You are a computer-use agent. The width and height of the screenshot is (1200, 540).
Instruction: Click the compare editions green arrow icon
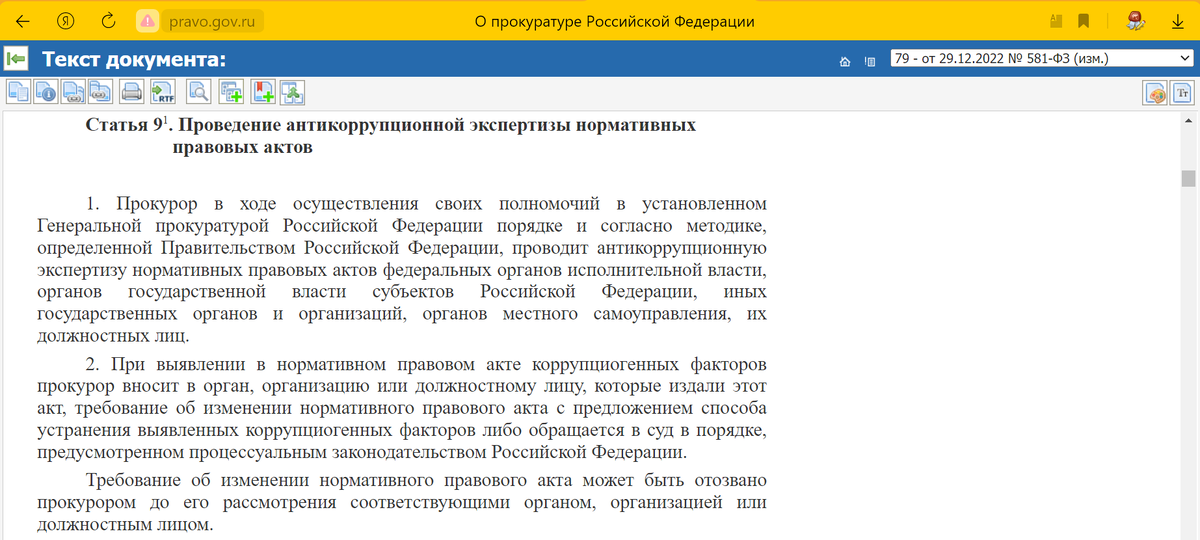click(292, 92)
